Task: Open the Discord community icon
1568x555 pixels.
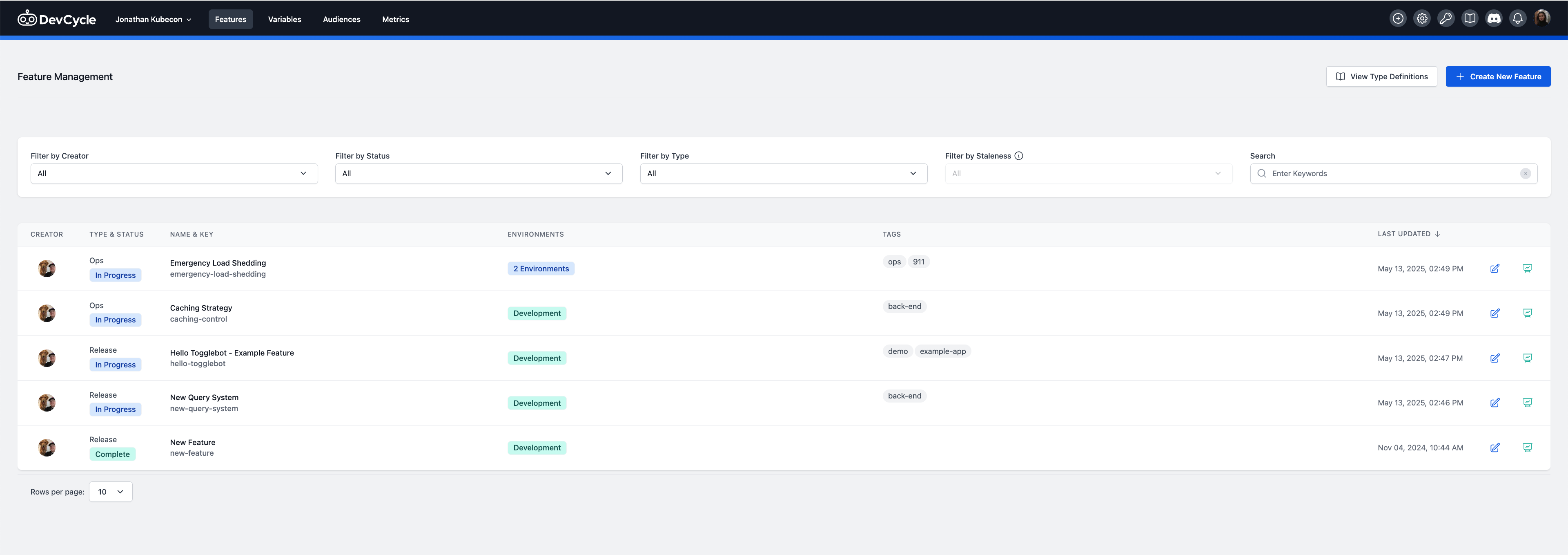Action: click(1494, 18)
